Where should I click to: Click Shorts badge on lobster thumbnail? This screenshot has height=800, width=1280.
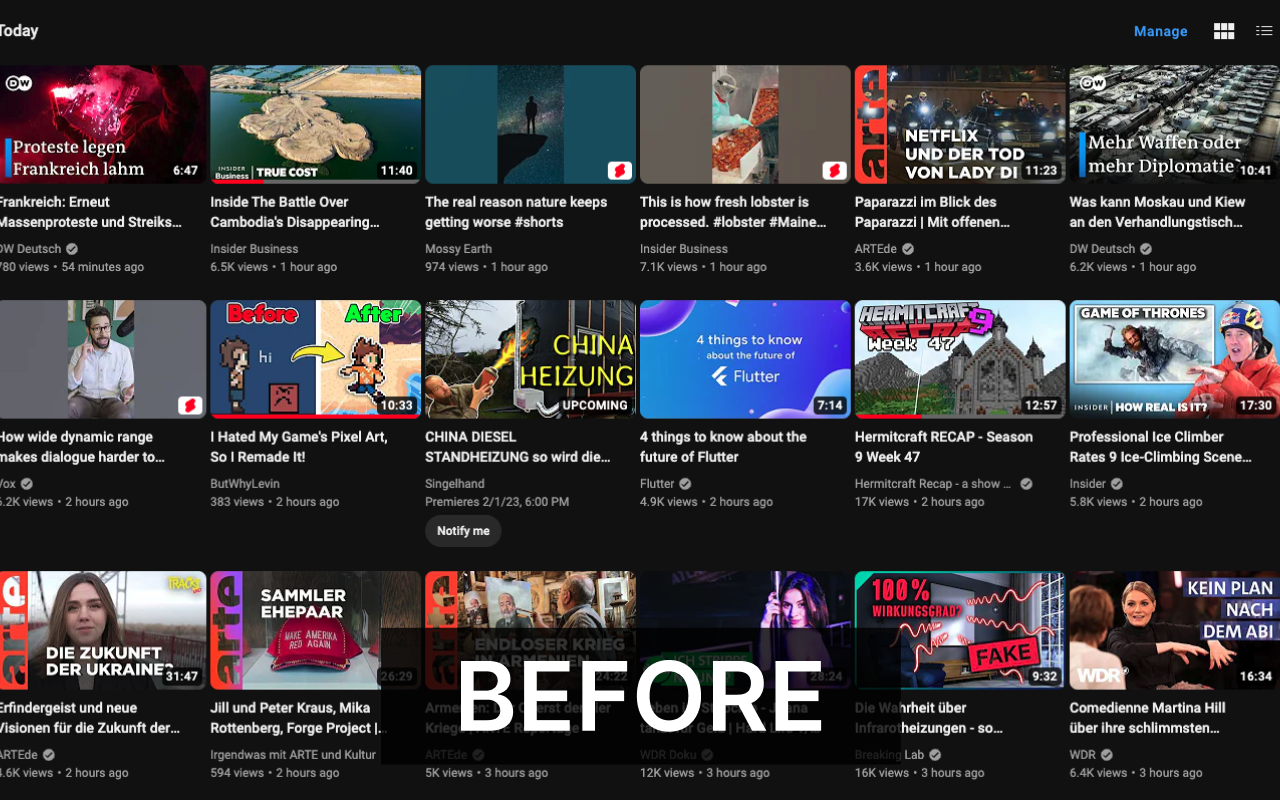834,170
